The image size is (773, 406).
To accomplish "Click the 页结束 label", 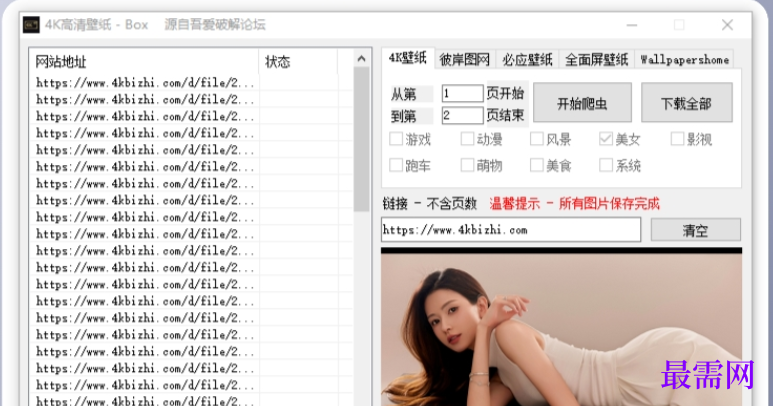I will [x=505, y=115].
